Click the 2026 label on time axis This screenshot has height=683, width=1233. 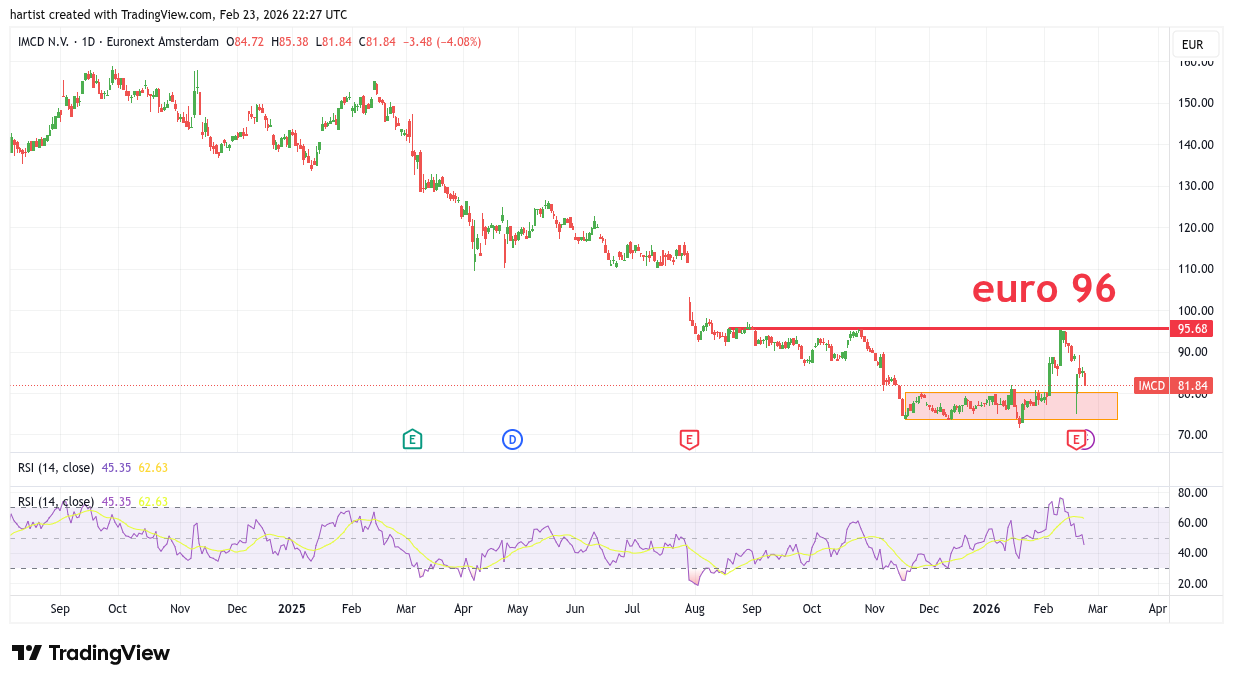pos(986,608)
